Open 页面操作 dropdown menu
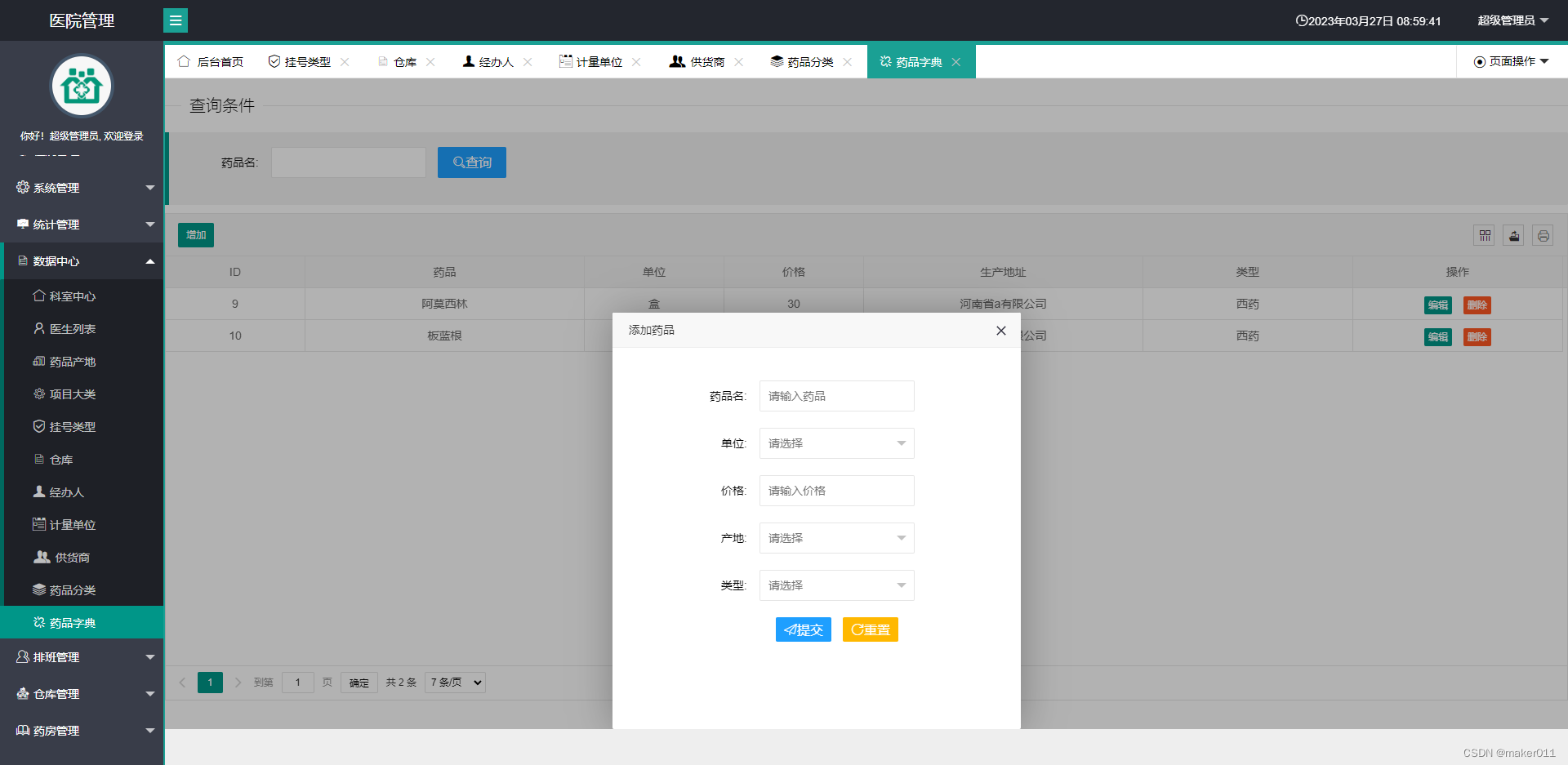The image size is (1568, 765). [1512, 62]
